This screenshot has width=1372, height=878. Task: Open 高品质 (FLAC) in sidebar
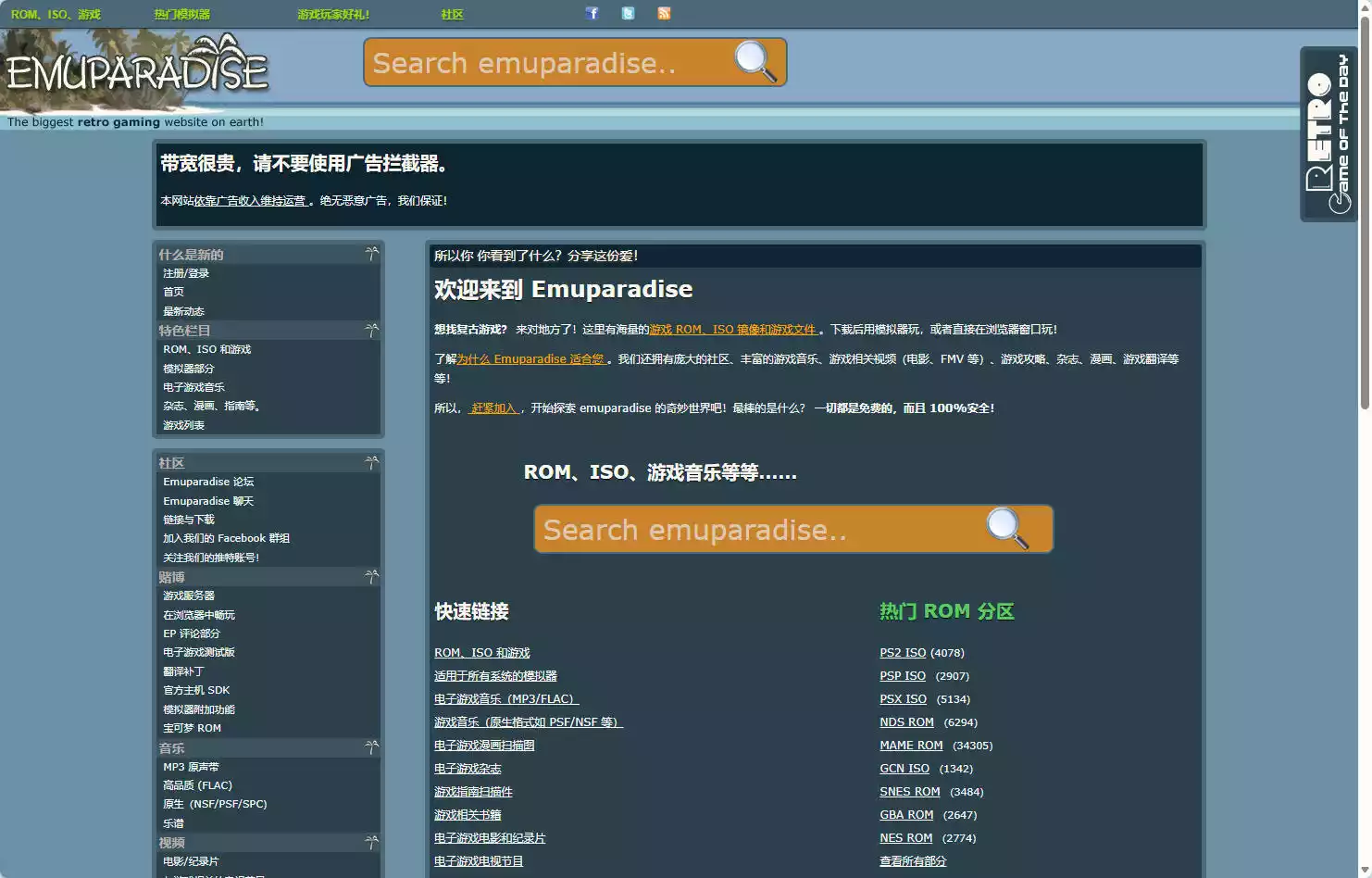[x=198, y=785]
